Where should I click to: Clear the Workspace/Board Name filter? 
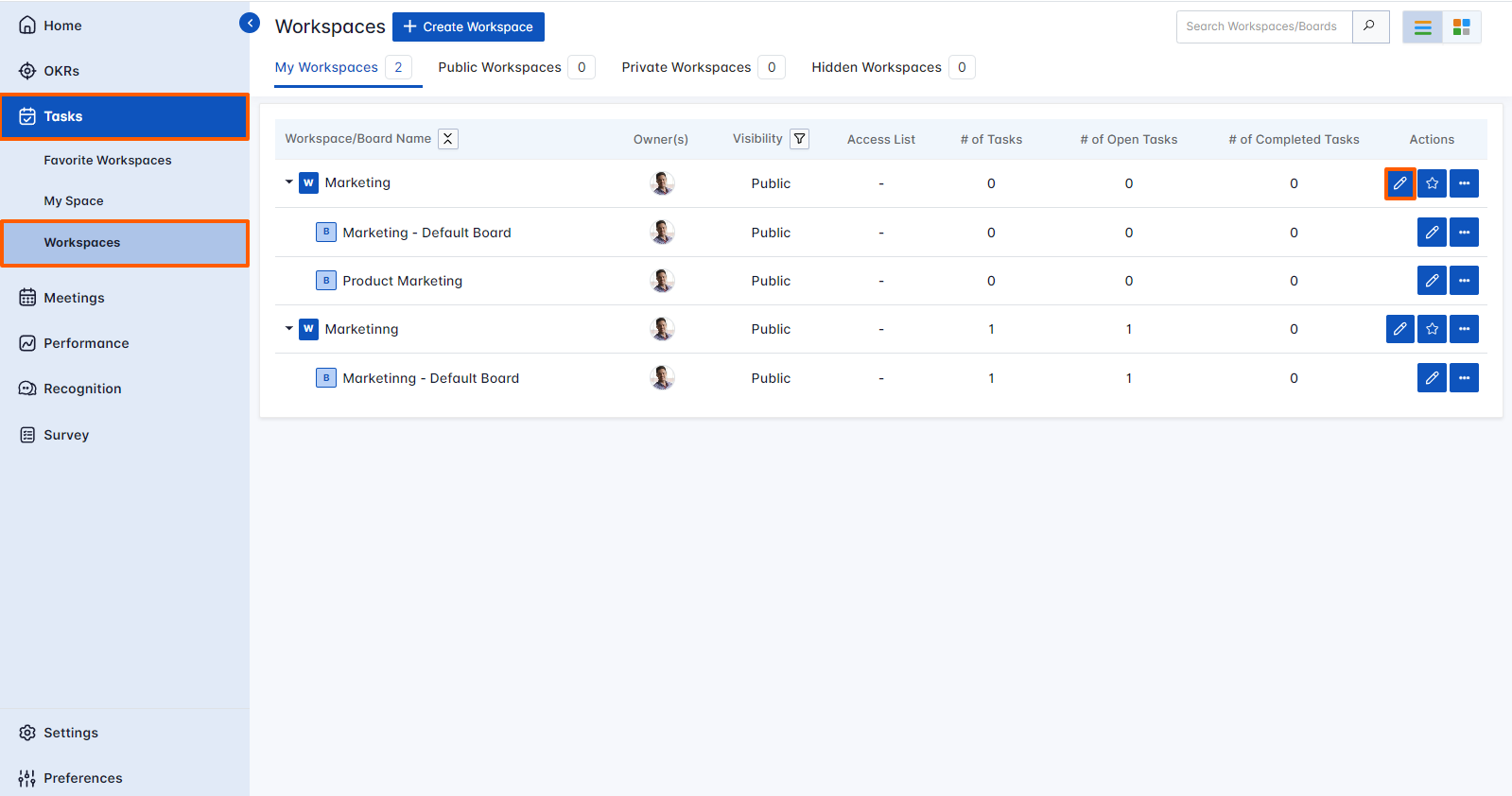pyautogui.click(x=448, y=139)
